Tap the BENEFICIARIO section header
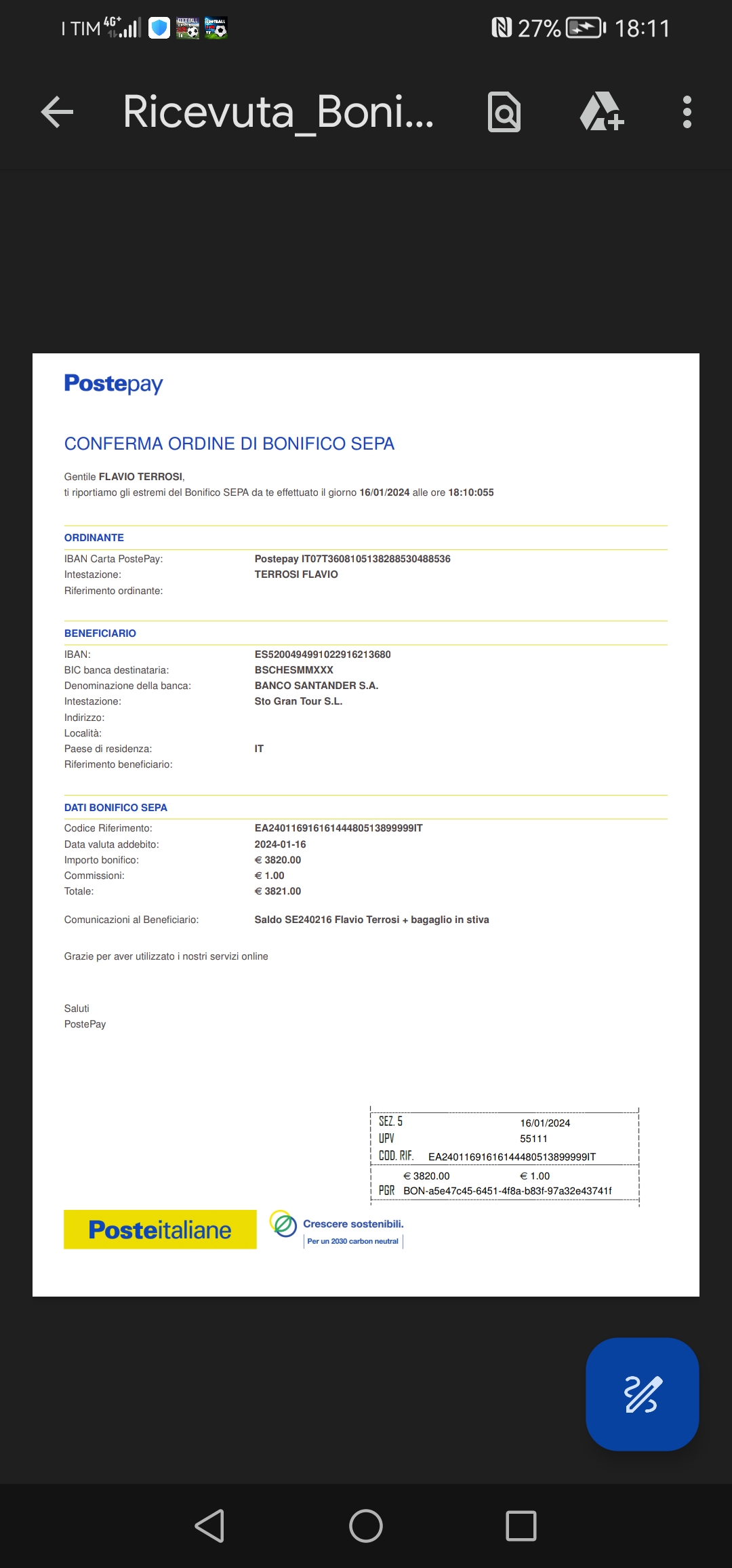732x1568 pixels. 100,633
